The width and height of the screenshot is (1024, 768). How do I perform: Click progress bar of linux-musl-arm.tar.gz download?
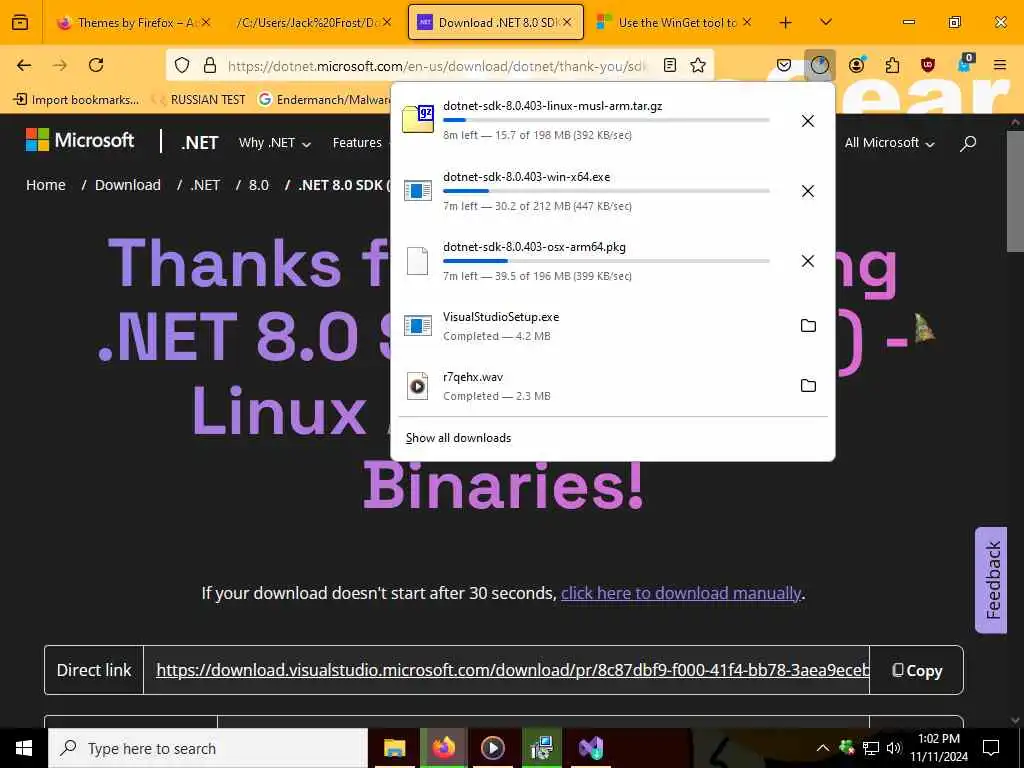click(x=606, y=120)
